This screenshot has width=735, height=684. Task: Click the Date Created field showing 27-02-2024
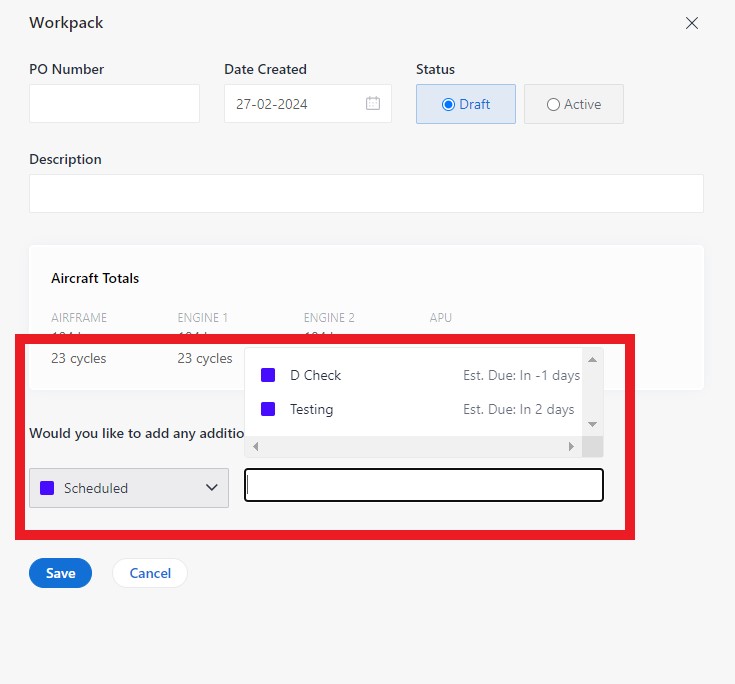tap(295, 104)
